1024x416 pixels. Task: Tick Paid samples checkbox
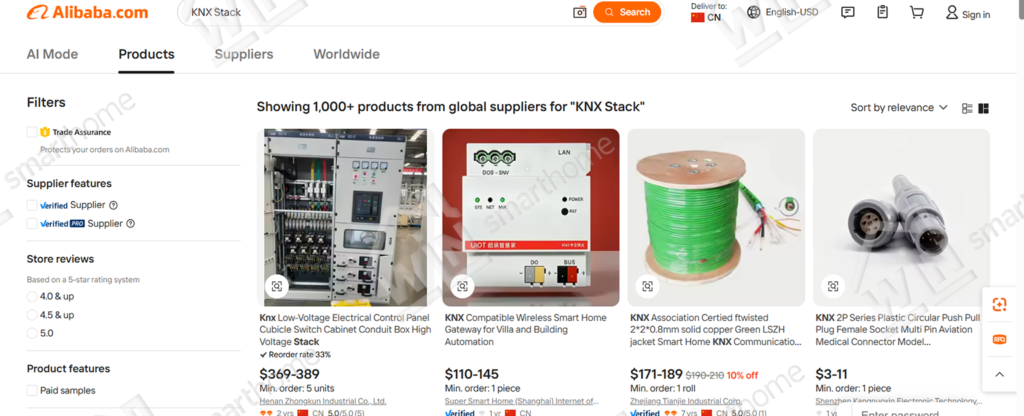point(32,391)
